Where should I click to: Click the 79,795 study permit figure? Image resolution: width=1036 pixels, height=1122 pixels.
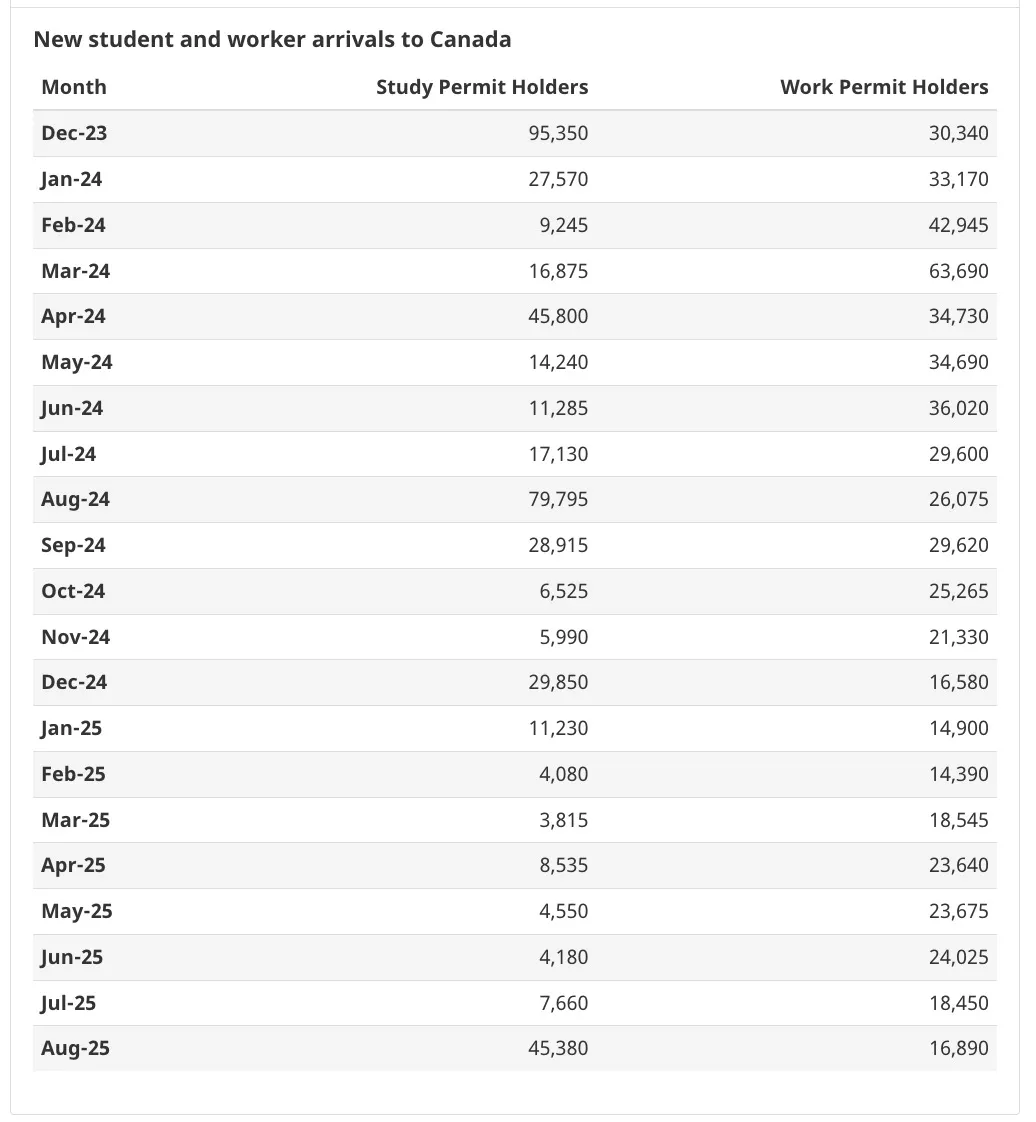coord(558,499)
